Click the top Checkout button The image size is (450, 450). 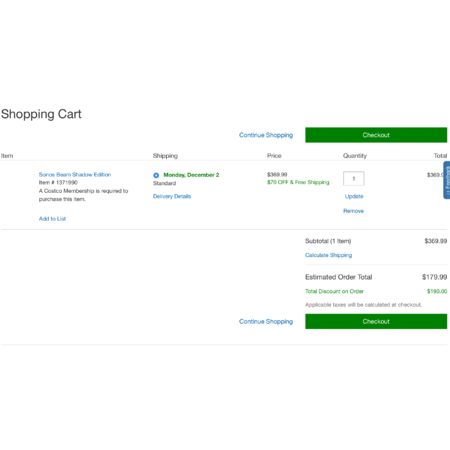pos(376,135)
